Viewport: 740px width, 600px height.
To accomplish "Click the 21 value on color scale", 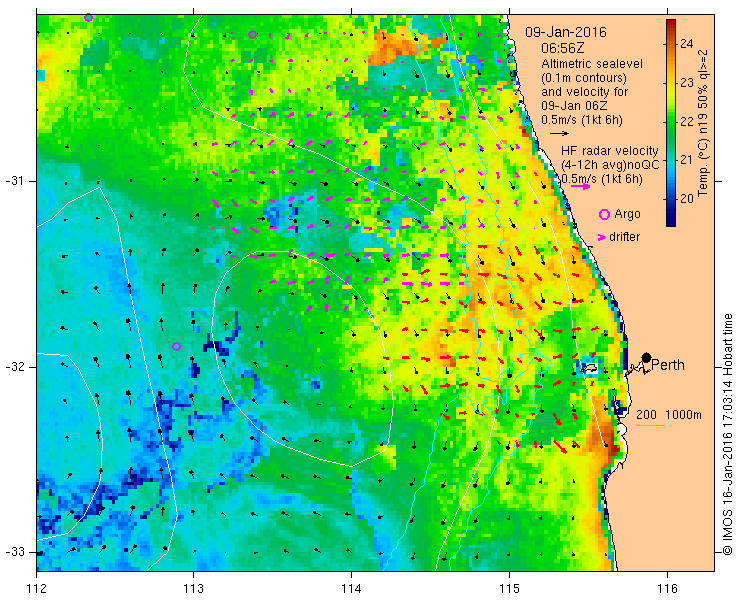I will click(x=687, y=160).
